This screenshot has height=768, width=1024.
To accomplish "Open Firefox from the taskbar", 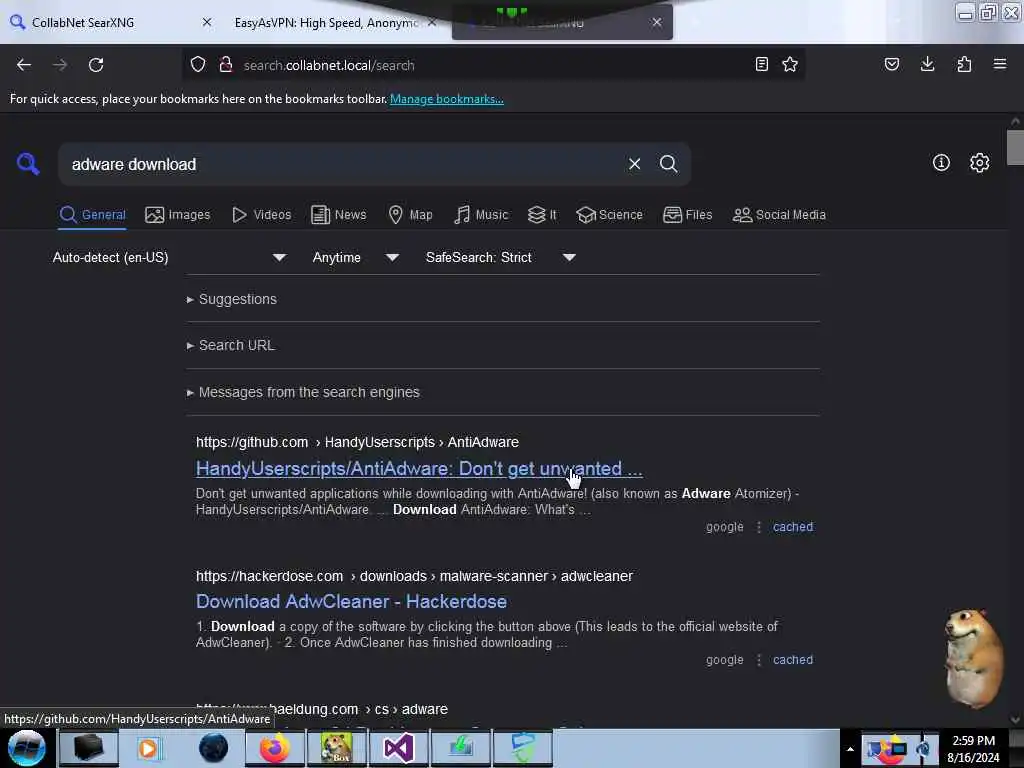I will (x=275, y=748).
